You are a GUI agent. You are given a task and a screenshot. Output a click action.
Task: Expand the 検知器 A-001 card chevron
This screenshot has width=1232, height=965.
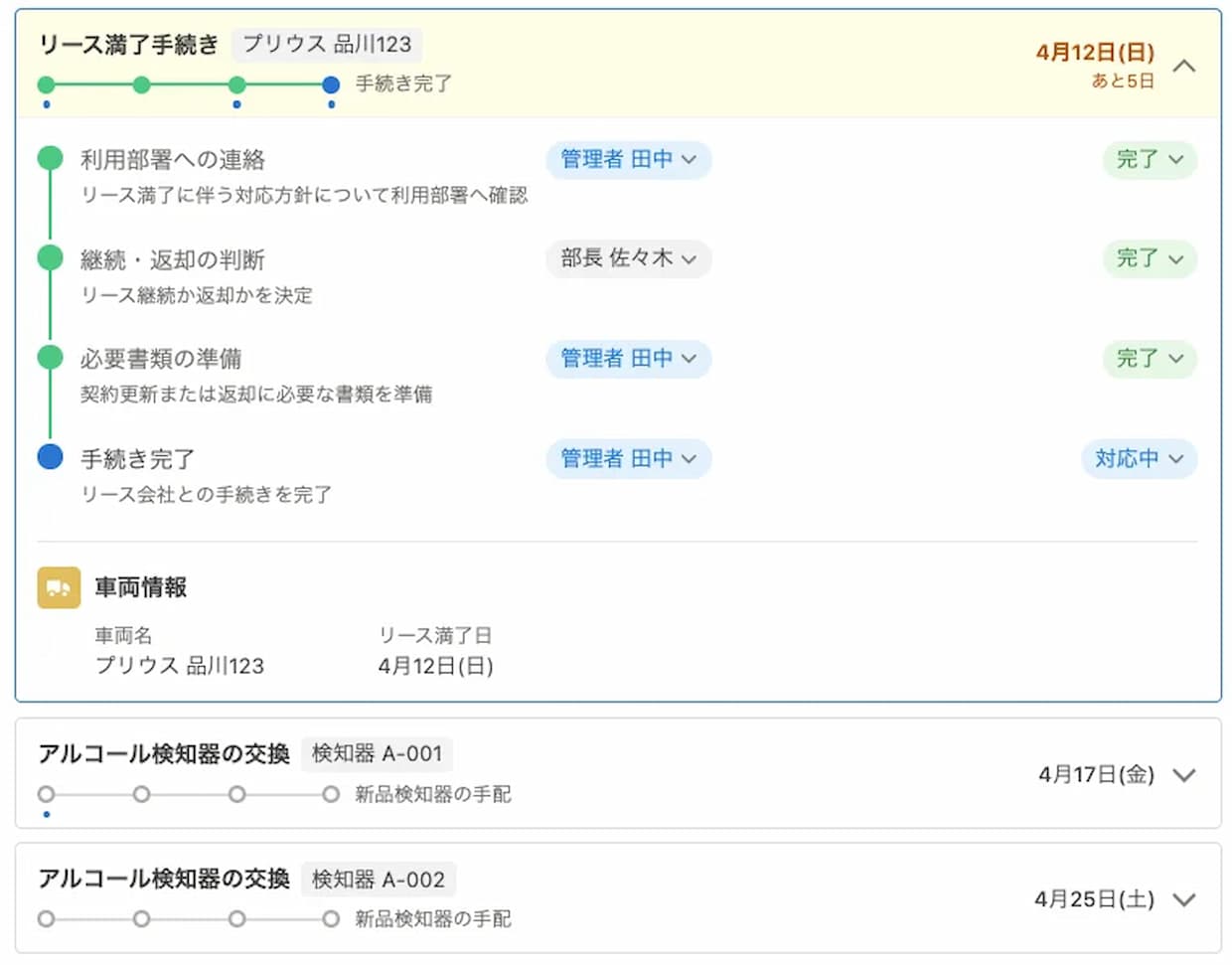[x=1183, y=775]
